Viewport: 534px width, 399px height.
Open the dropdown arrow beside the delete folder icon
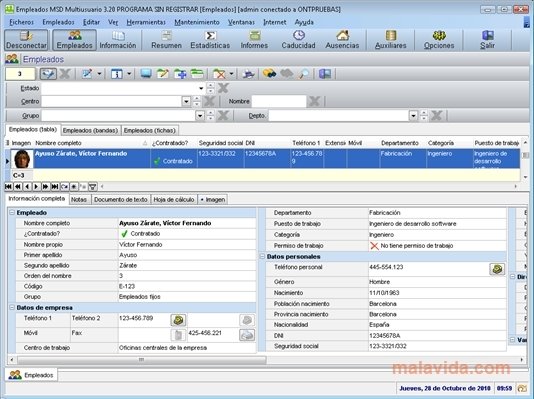(231, 74)
